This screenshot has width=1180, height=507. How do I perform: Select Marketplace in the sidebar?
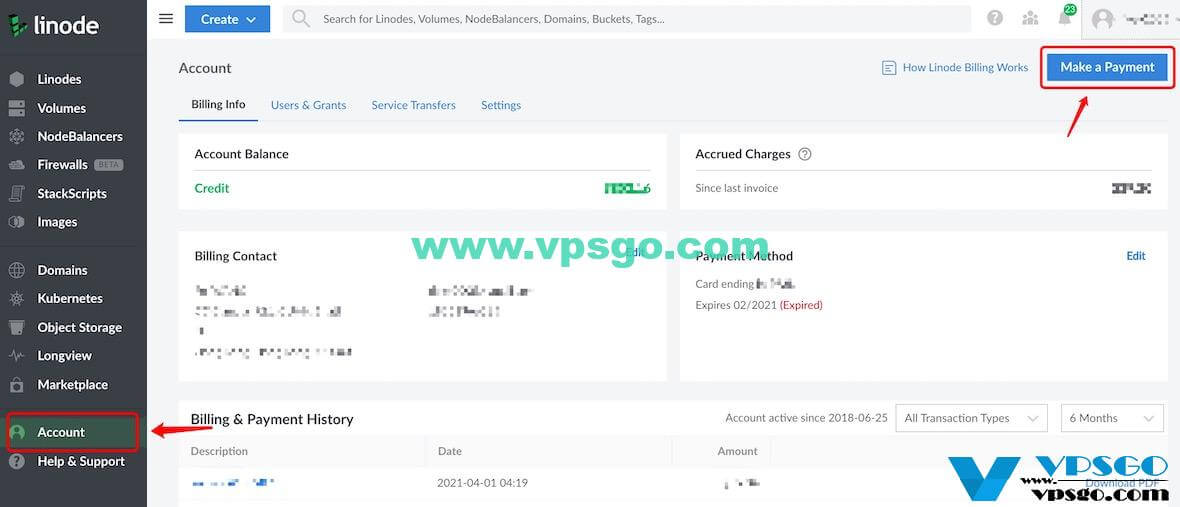[x=73, y=384]
